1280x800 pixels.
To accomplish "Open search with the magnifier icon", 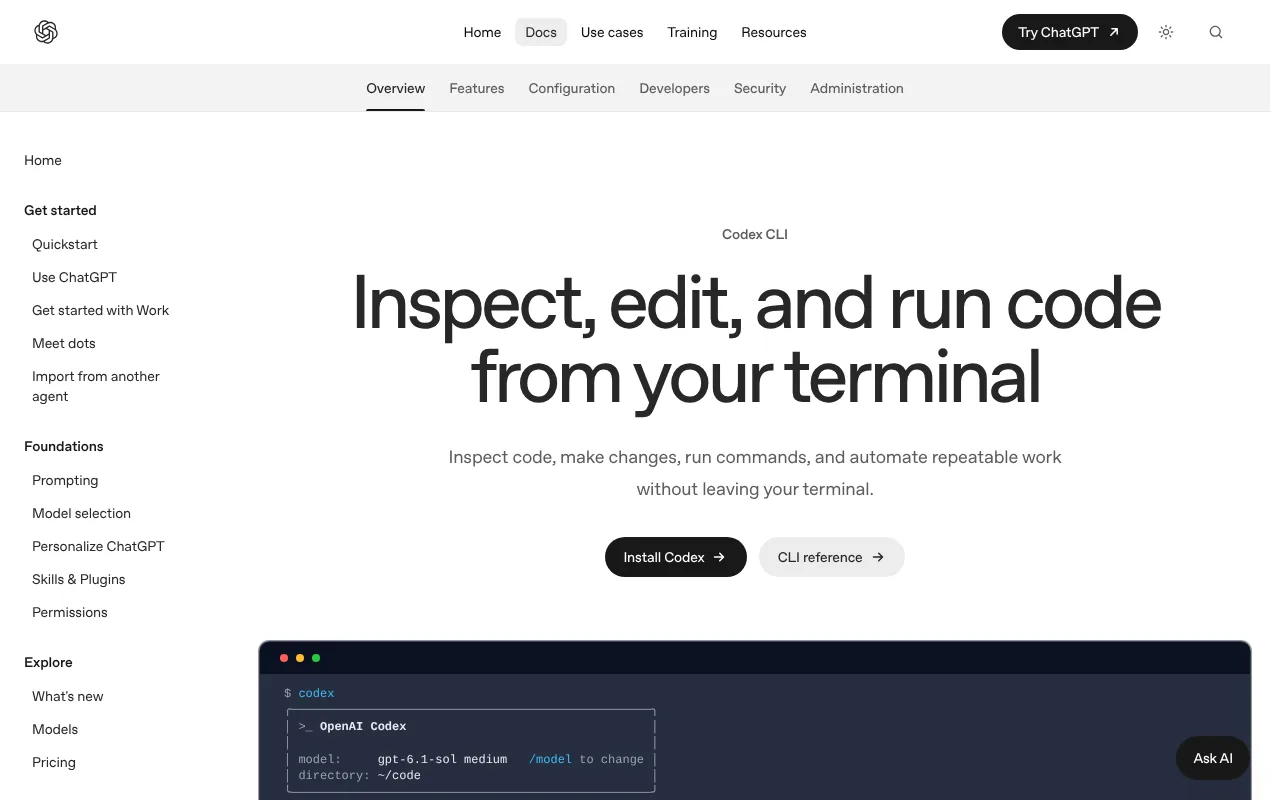I will pos(1216,32).
